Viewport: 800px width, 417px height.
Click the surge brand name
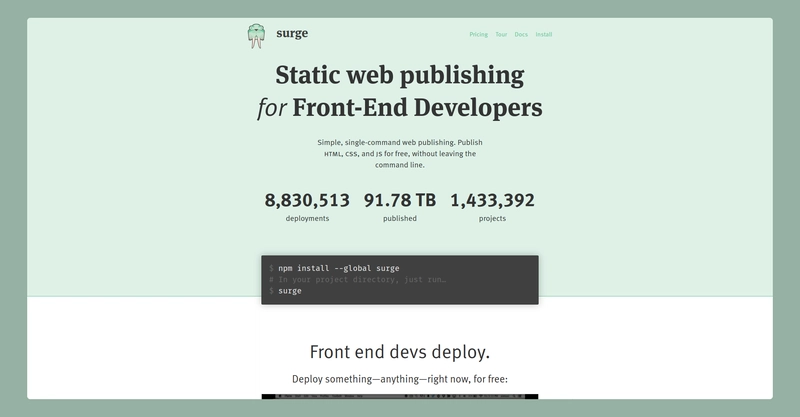click(292, 34)
